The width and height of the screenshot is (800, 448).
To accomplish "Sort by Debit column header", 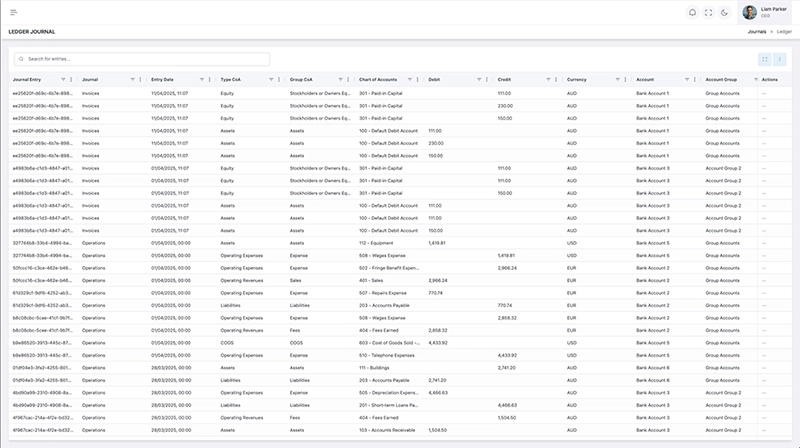I will (434, 80).
